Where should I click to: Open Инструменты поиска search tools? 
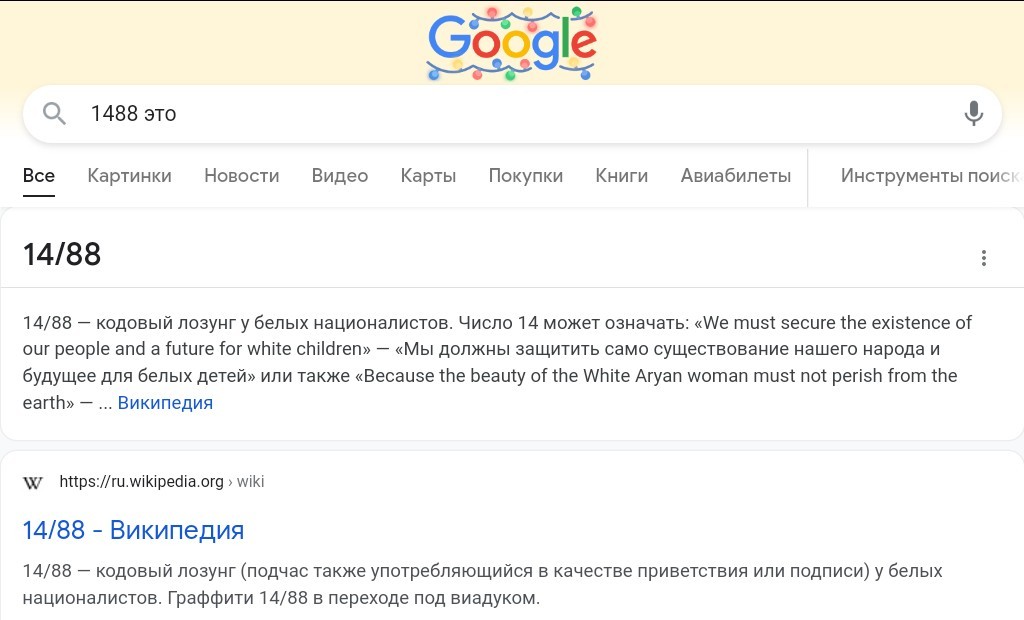tap(932, 175)
